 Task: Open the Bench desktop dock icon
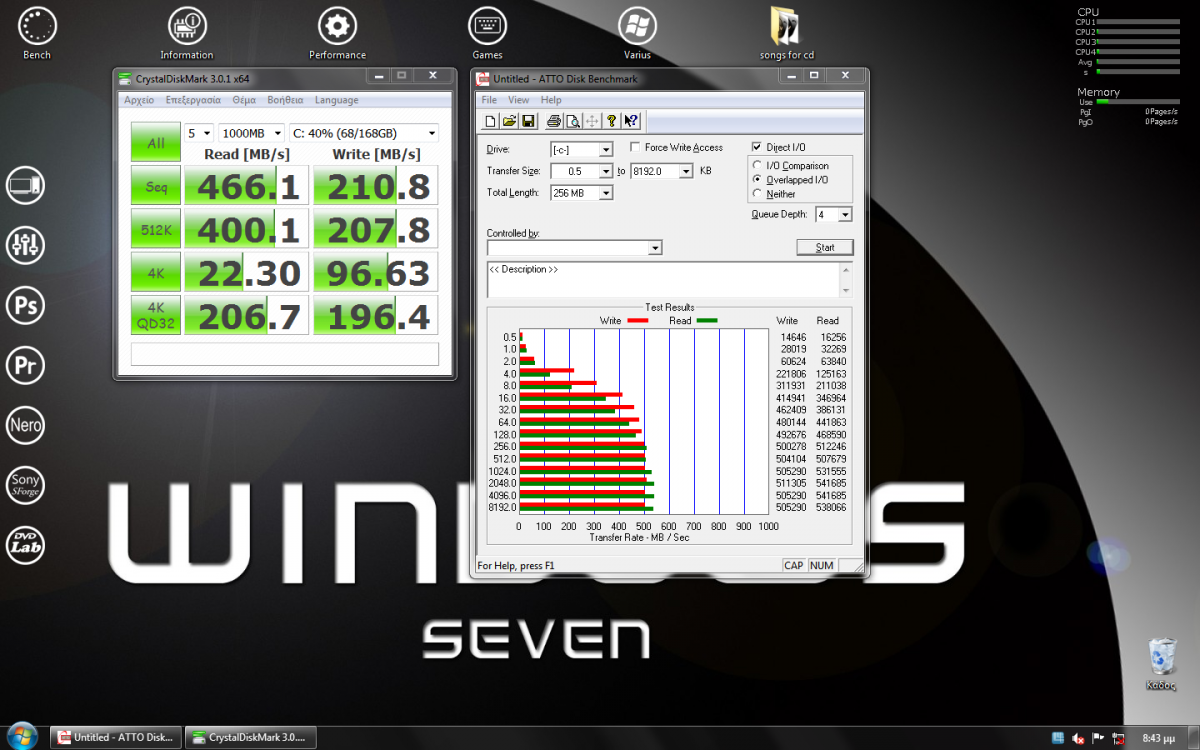pos(37,32)
